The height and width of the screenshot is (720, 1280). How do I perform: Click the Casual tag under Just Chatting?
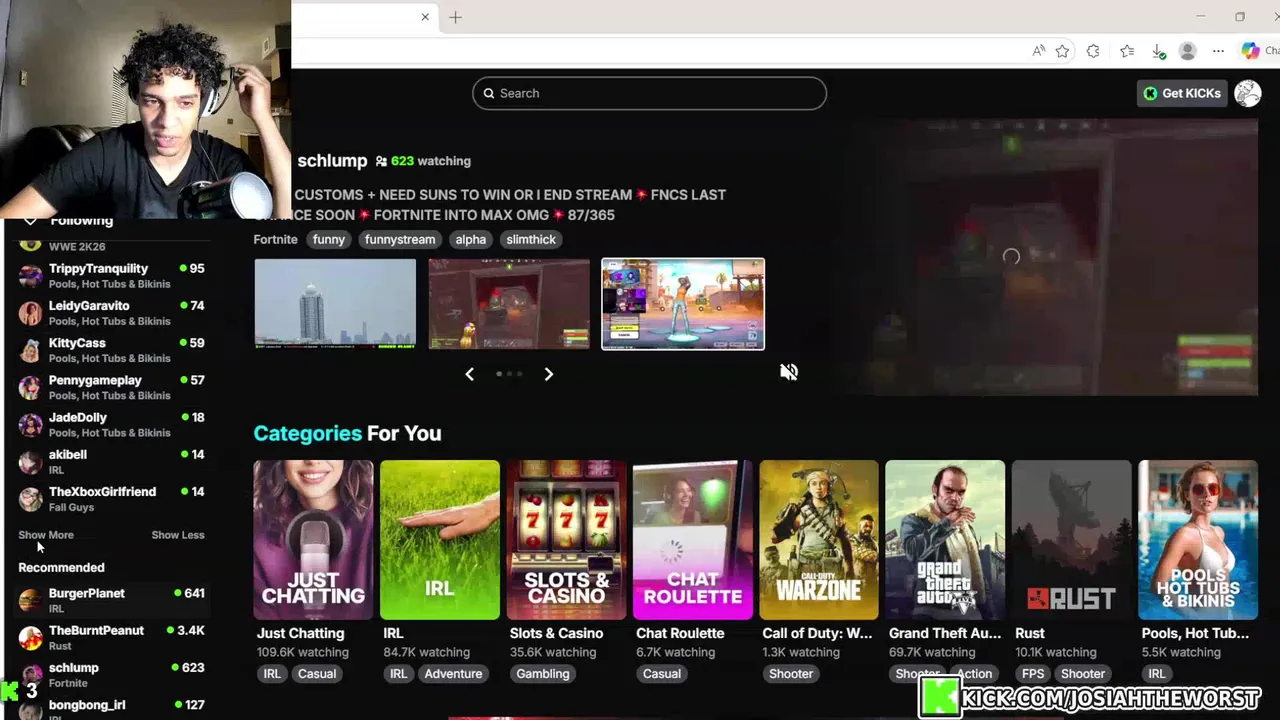pos(317,673)
